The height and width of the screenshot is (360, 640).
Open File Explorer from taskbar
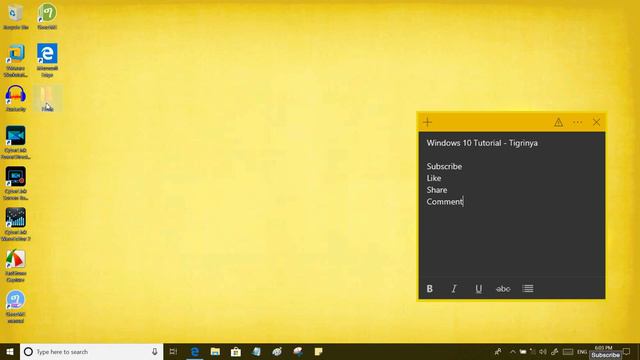tap(215, 352)
